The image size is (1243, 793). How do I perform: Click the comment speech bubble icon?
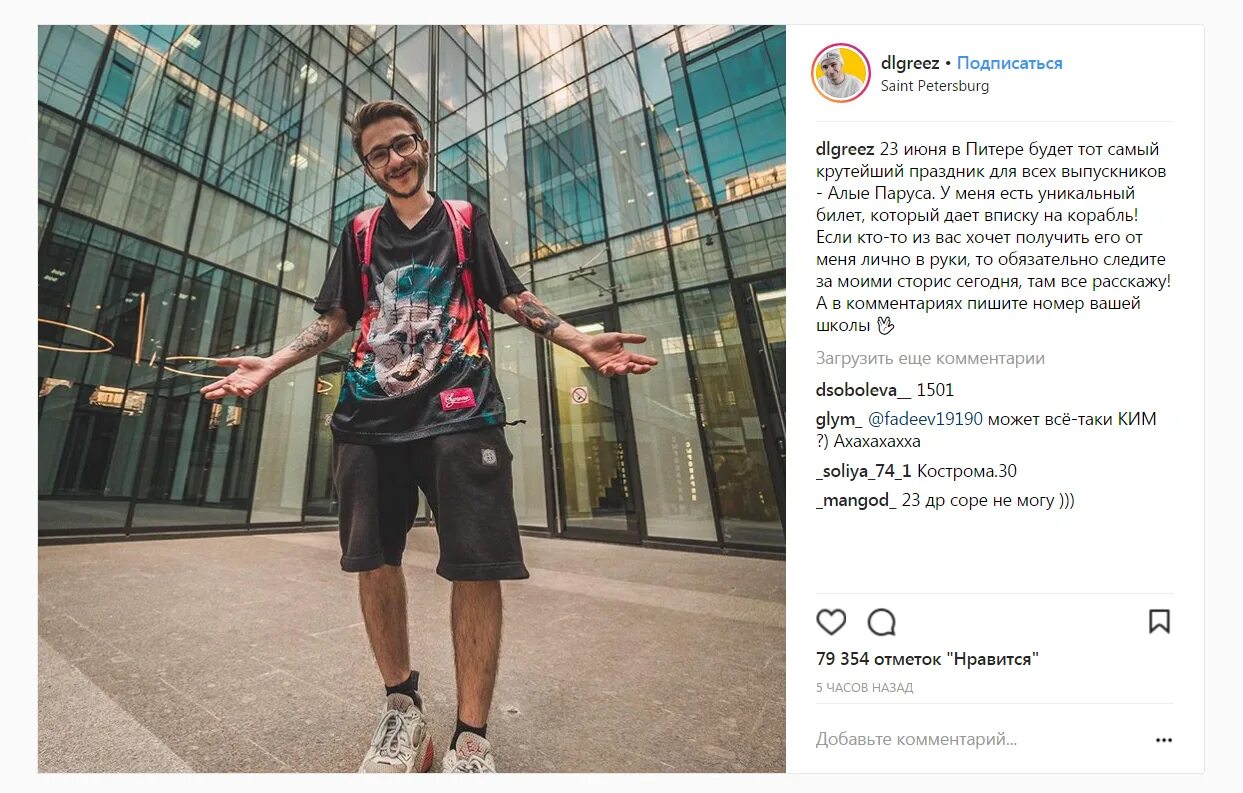881,622
